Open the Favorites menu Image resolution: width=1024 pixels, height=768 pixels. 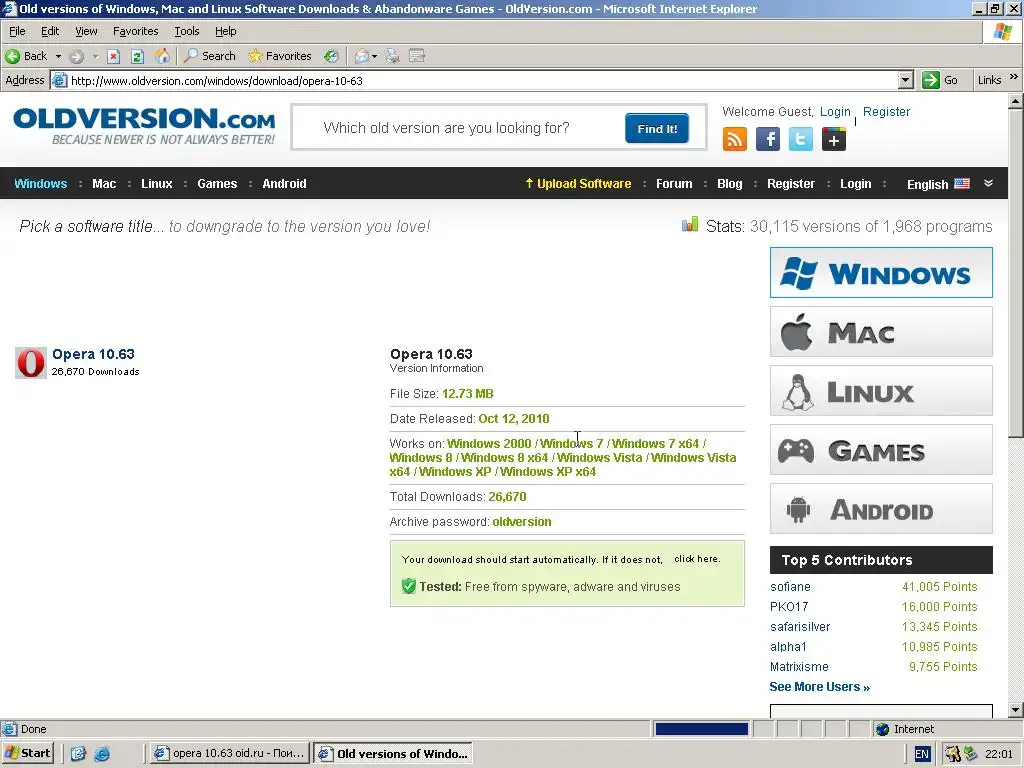click(135, 31)
